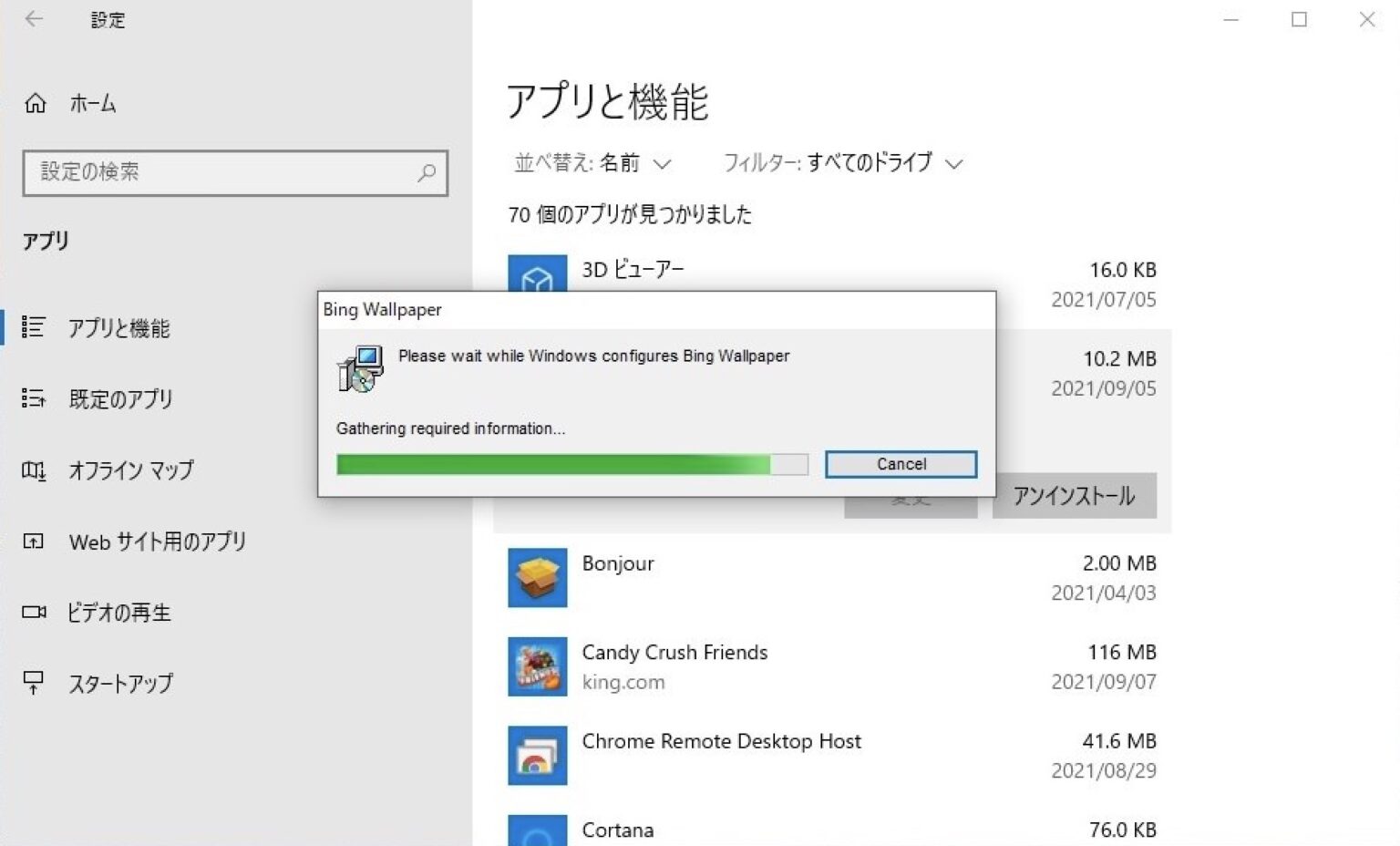Image resolution: width=1400 pixels, height=846 pixels.
Task: Click the ホーム home icon
Action: [36, 103]
